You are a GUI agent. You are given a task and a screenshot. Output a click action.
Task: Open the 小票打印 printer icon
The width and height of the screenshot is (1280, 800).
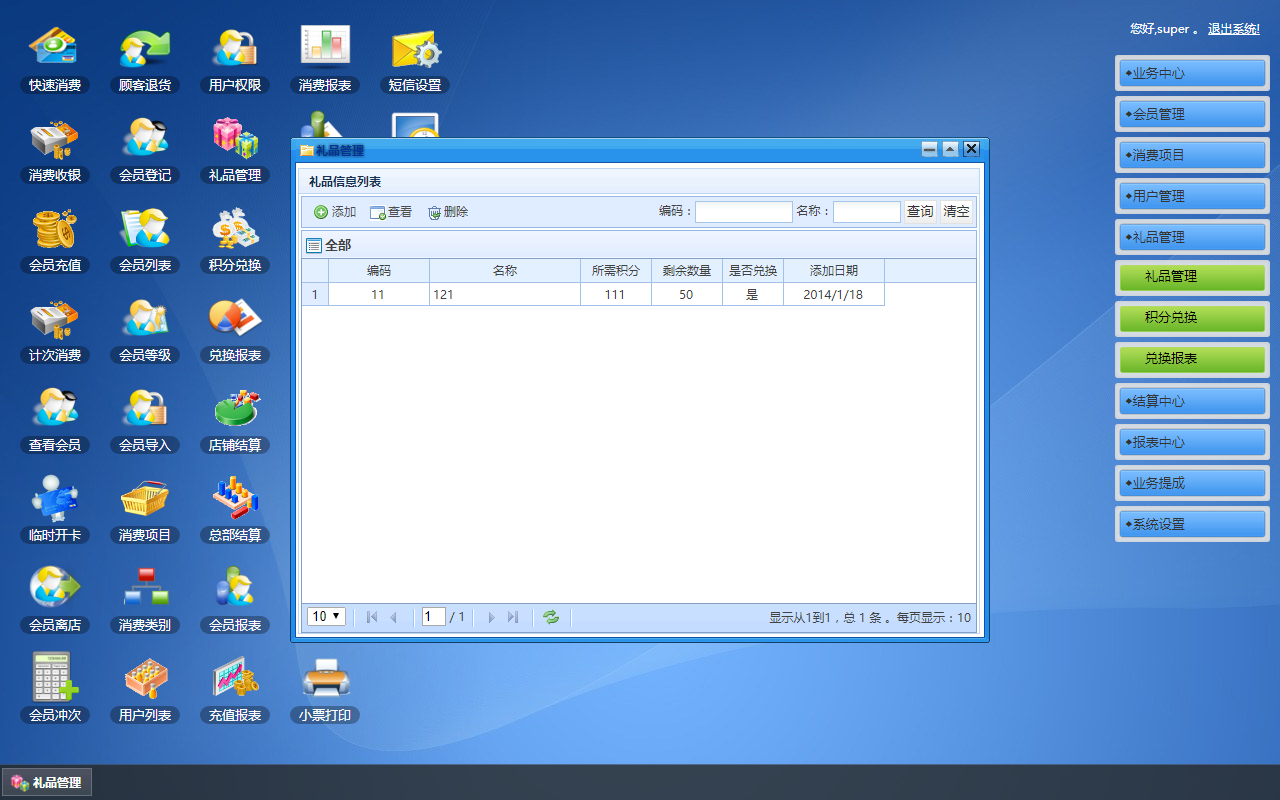(x=325, y=690)
